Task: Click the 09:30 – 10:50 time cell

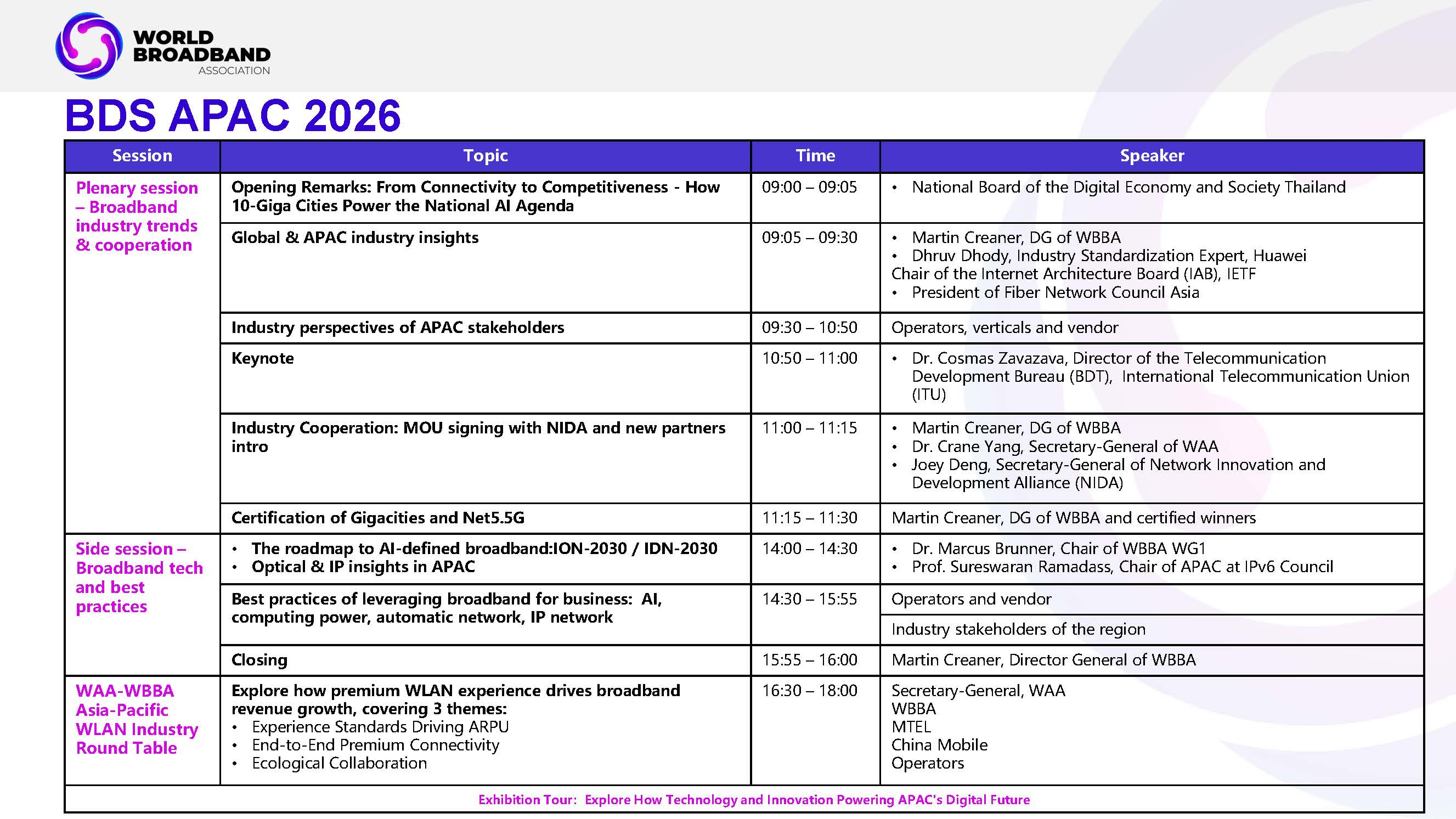Action: [x=815, y=328]
